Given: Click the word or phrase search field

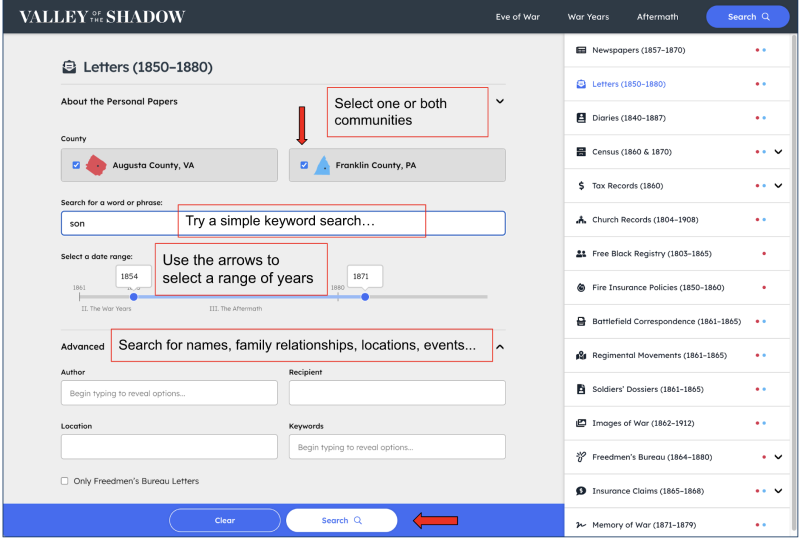Looking at the screenshot, I should (283, 224).
